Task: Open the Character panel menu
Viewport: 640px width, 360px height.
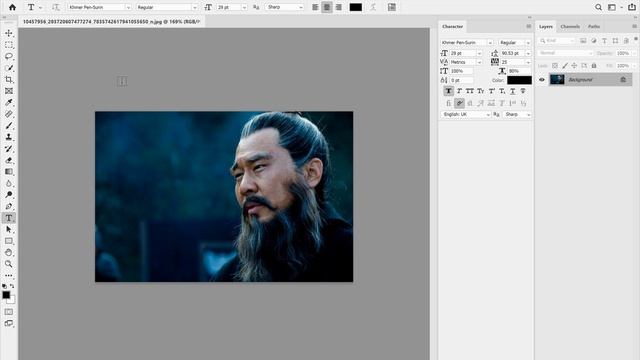Action: click(529, 27)
